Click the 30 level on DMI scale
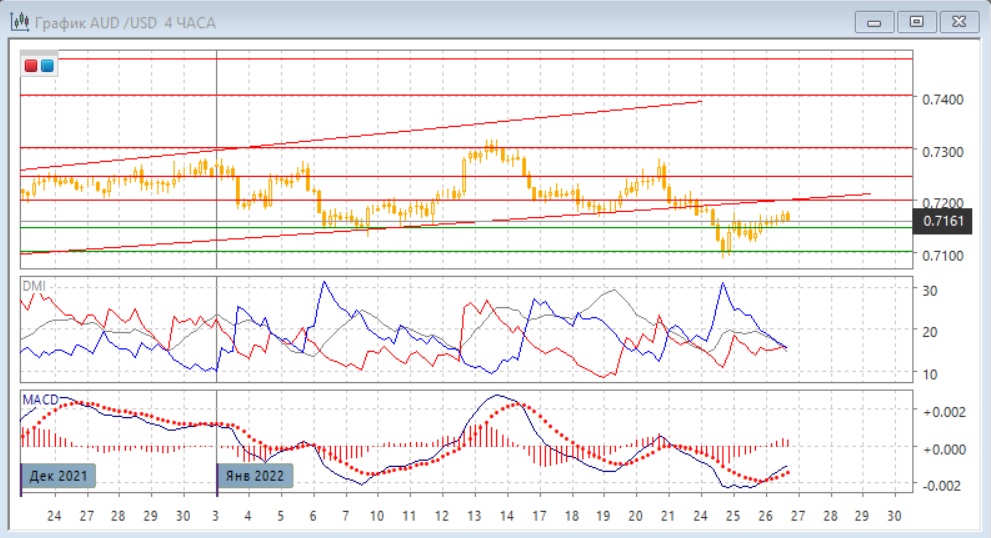 [x=930, y=291]
